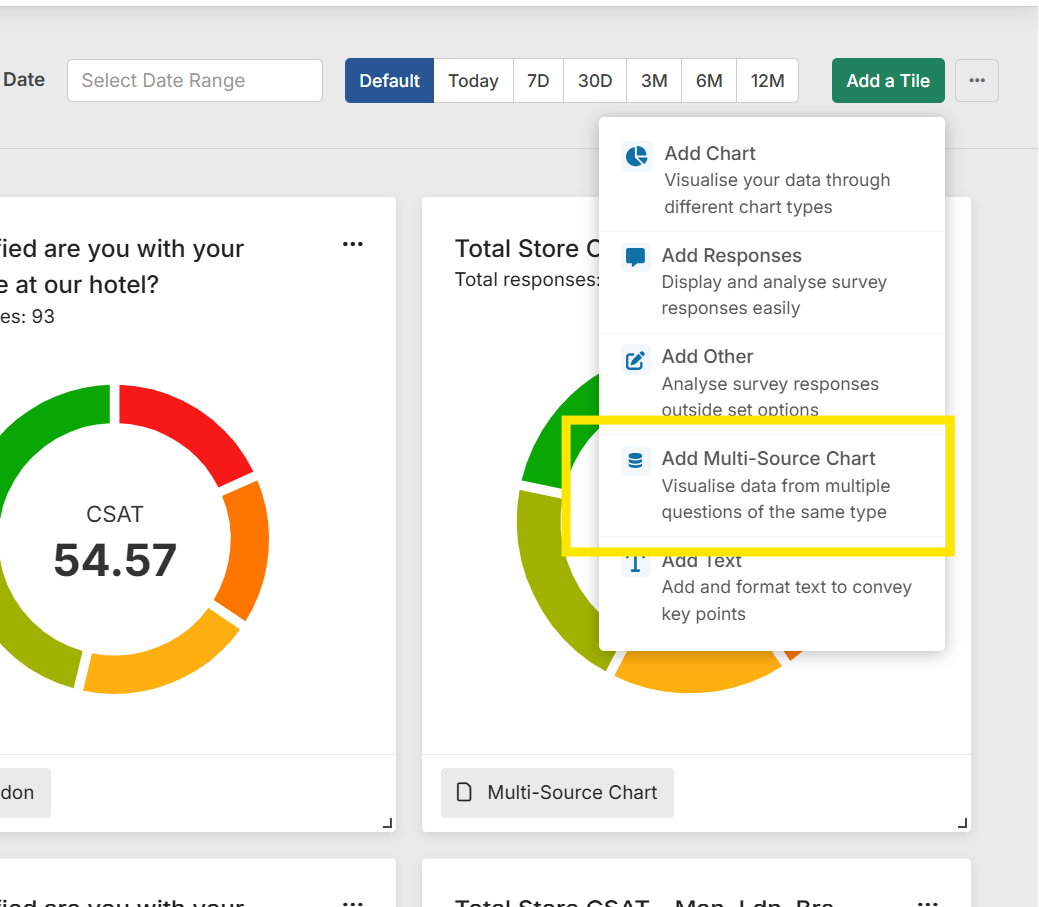Click the Add Multi-Source Chart database icon

coord(635,461)
